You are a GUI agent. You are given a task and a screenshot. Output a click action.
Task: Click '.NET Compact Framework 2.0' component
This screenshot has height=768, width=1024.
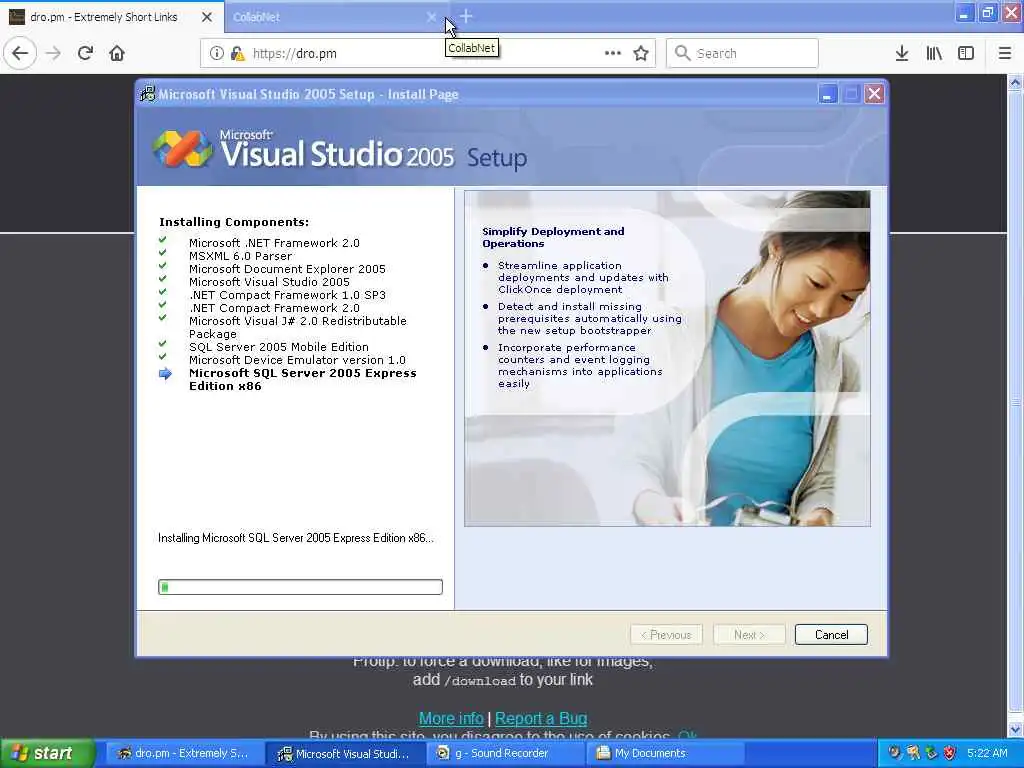[x=274, y=308]
